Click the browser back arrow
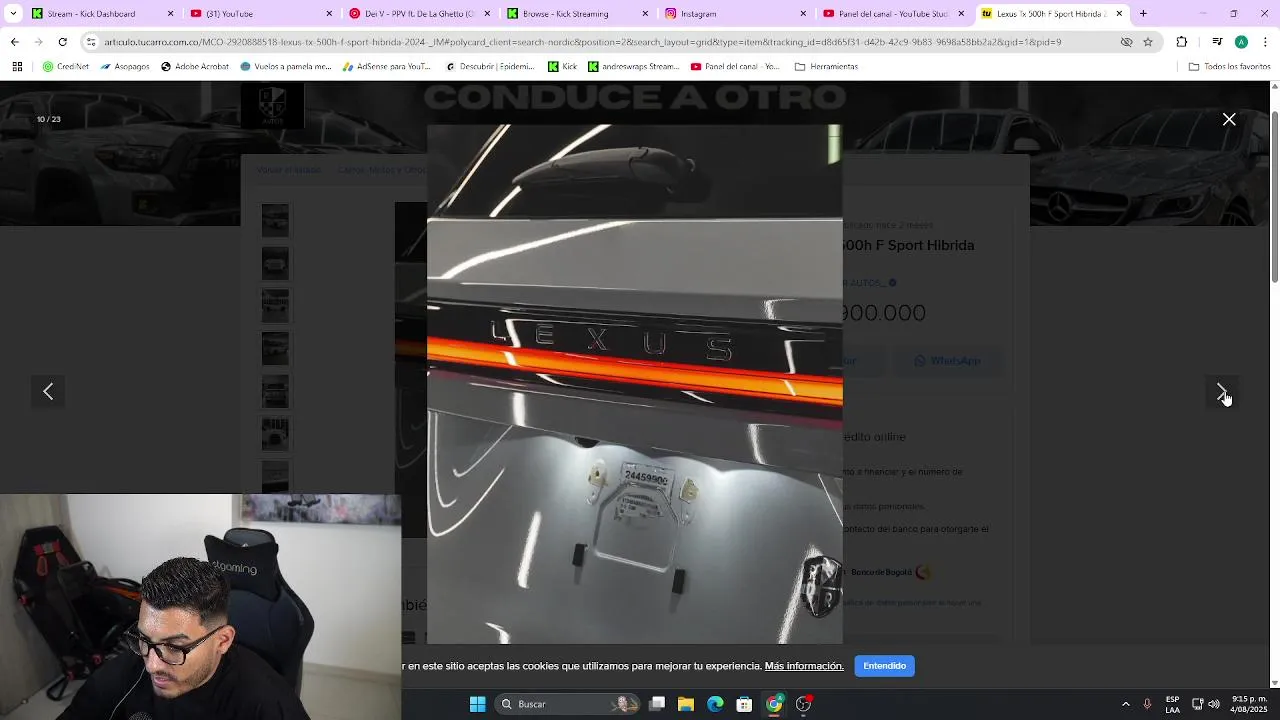The height and width of the screenshot is (720, 1280). (x=14, y=42)
